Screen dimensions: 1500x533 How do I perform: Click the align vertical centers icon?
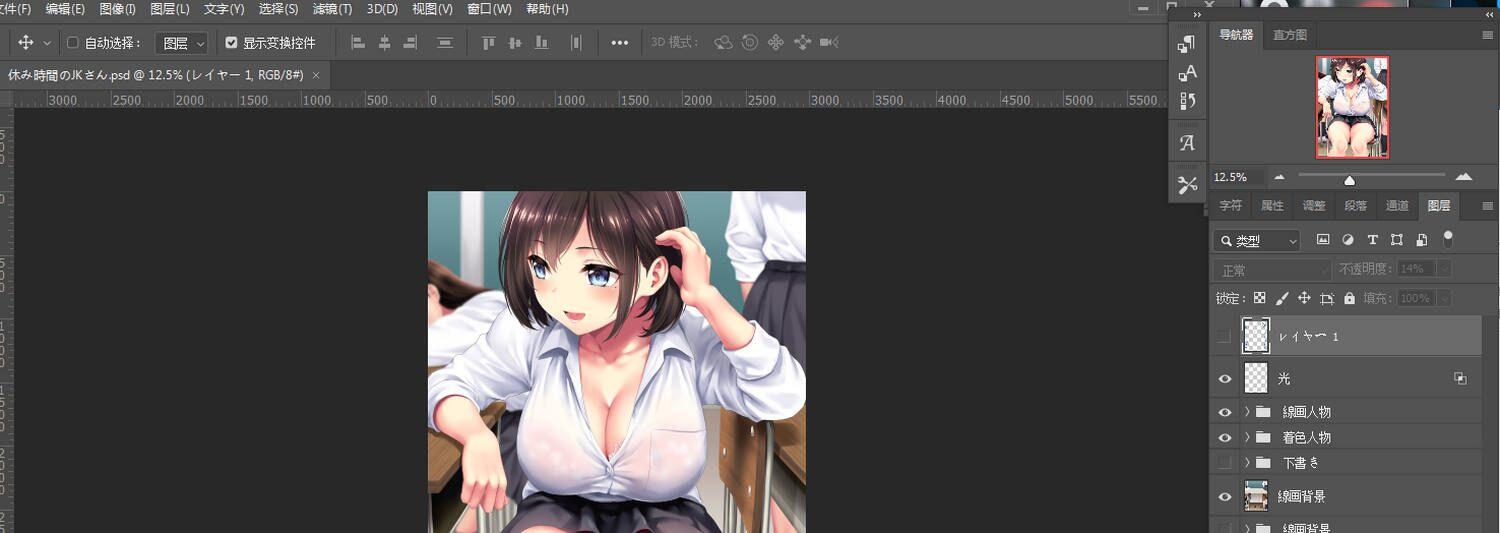(x=515, y=43)
